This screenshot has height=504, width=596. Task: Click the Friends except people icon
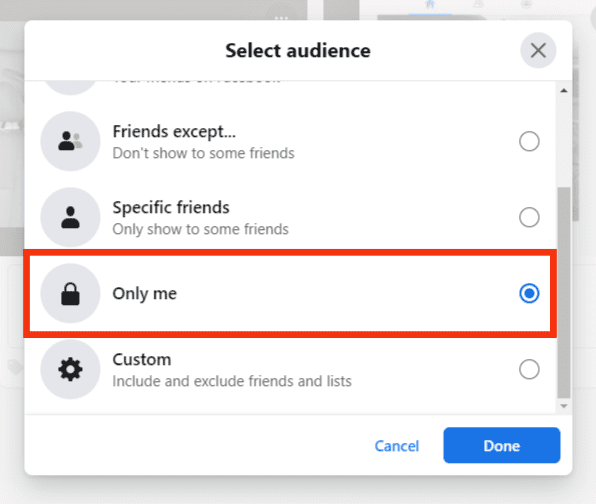[x=70, y=141]
